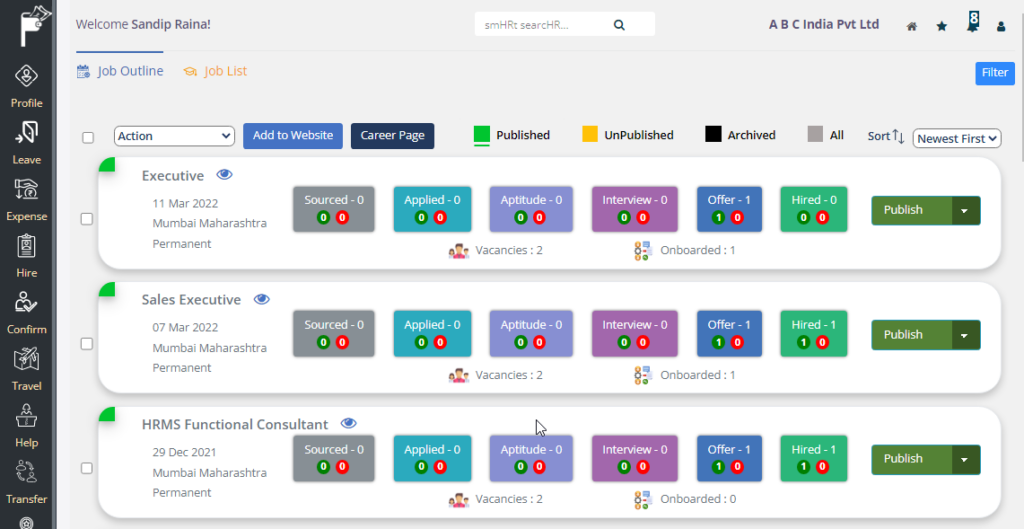Expand Publish arrow for Sales Executive job
The image size is (1024, 529).
pyautogui.click(x=965, y=335)
